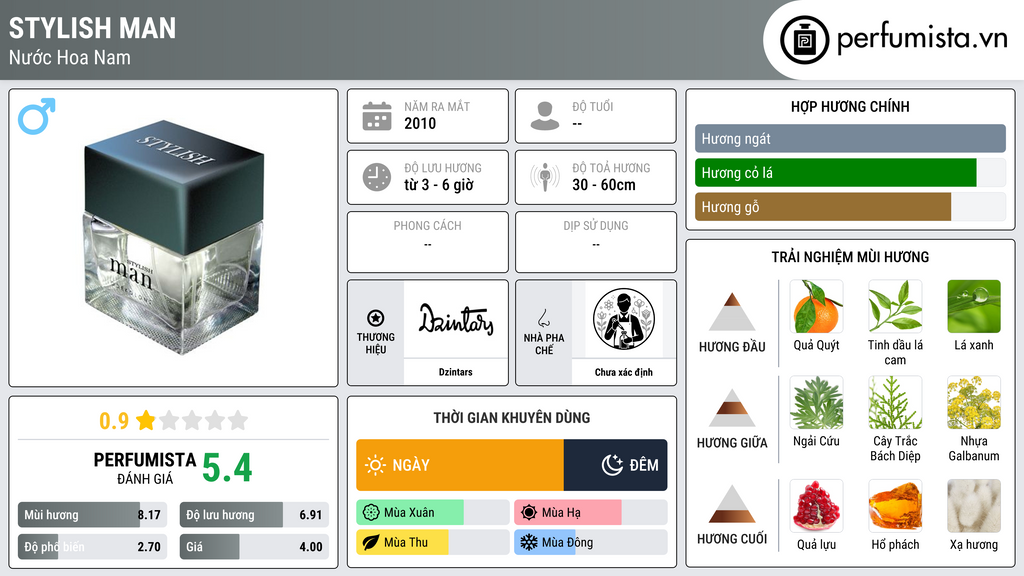Click the Dzintars brand logo
Image resolution: width=1024 pixels, height=576 pixels.
tap(456, 319)
